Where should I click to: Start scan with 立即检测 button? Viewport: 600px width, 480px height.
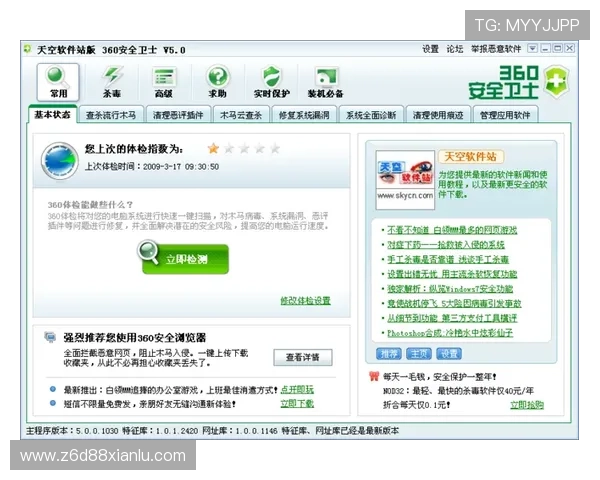tap(184, 258)
